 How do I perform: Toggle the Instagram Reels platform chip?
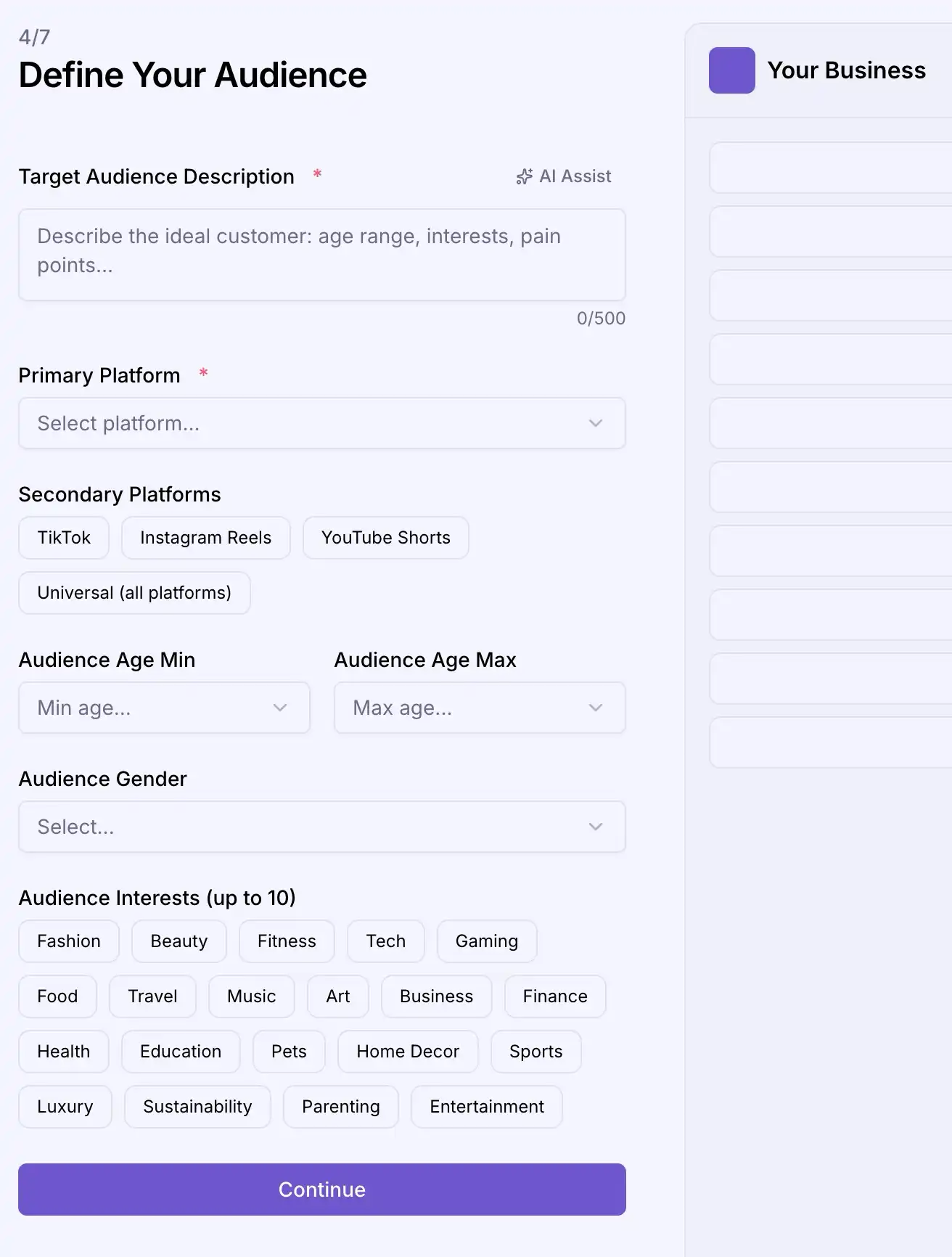206,538
